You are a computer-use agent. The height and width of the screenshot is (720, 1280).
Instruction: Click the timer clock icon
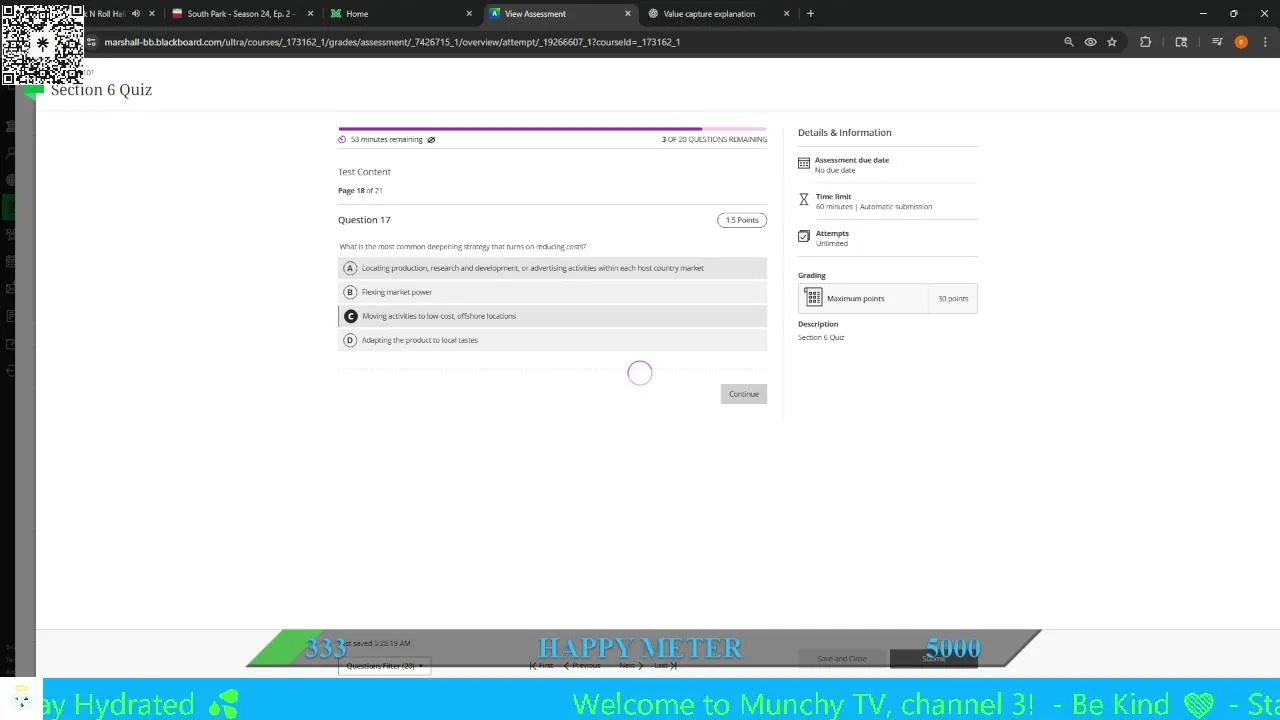[x=342, y=139]
